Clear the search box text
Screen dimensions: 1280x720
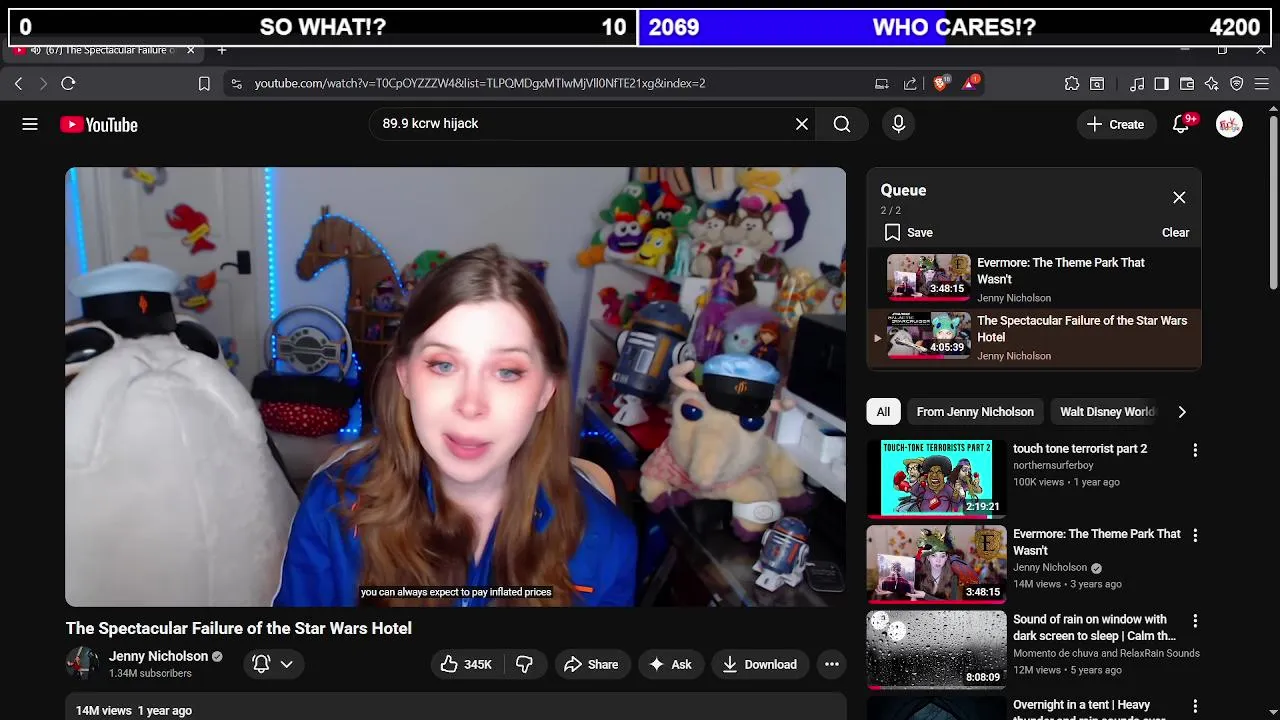coord(801,124)
